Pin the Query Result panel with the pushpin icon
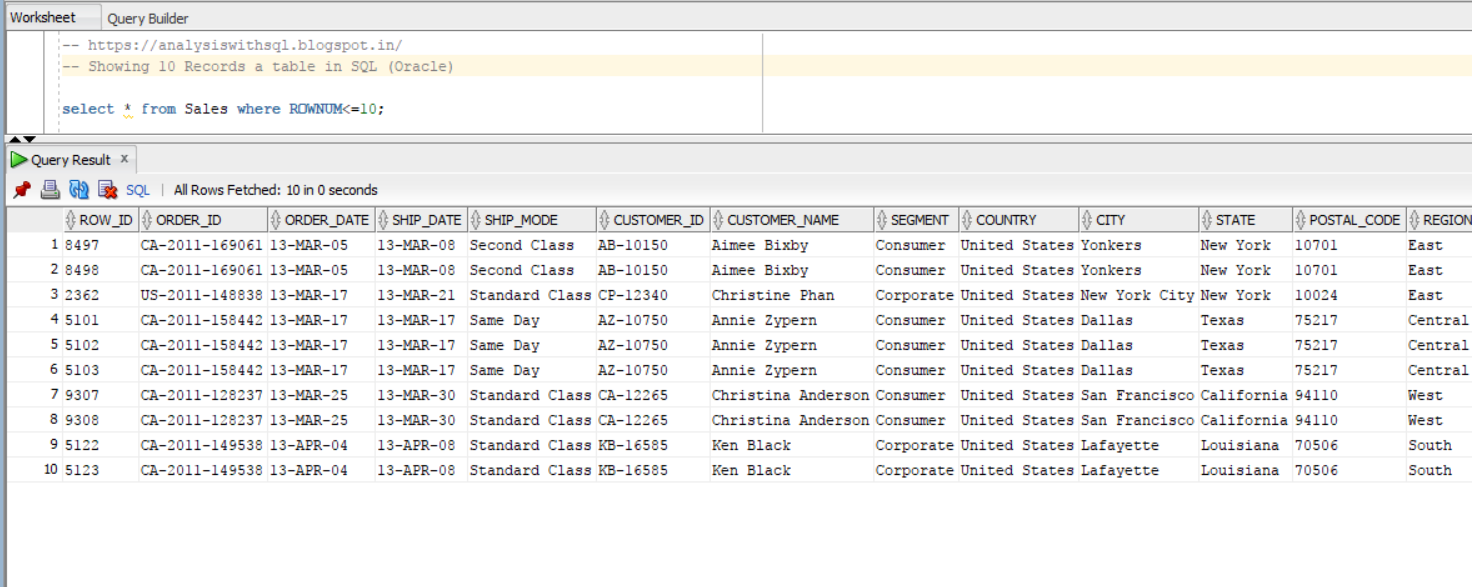This screenshot has height=587, width=1472. 22,190
